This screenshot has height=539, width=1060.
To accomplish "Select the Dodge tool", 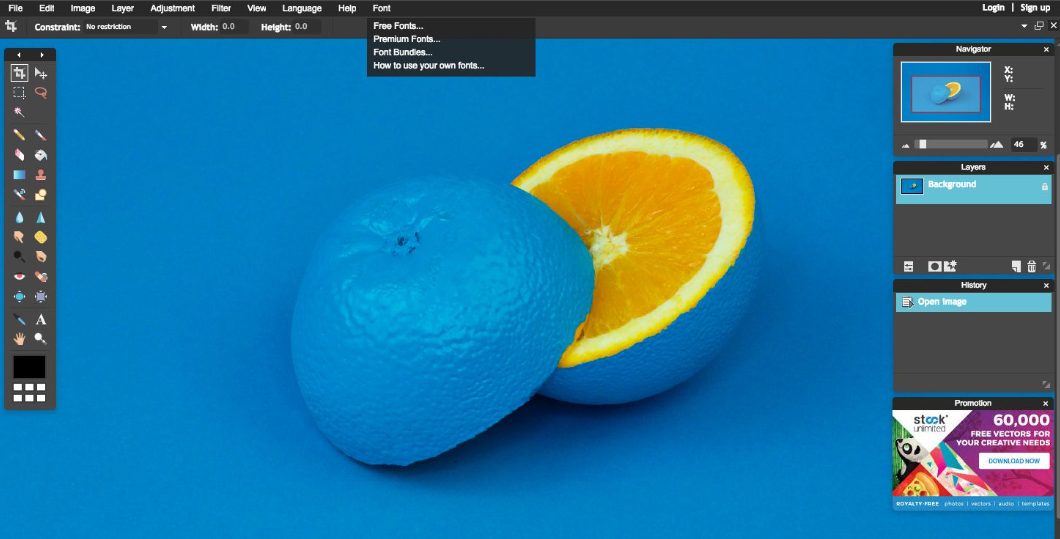I will pyautogui.click(x=20, y=257).
